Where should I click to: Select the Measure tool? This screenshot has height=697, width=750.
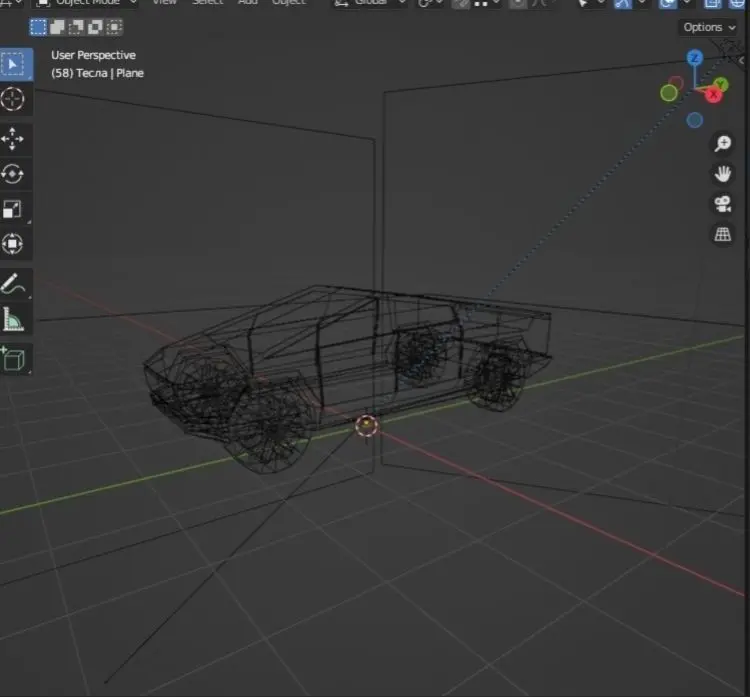tap(13, 319)
